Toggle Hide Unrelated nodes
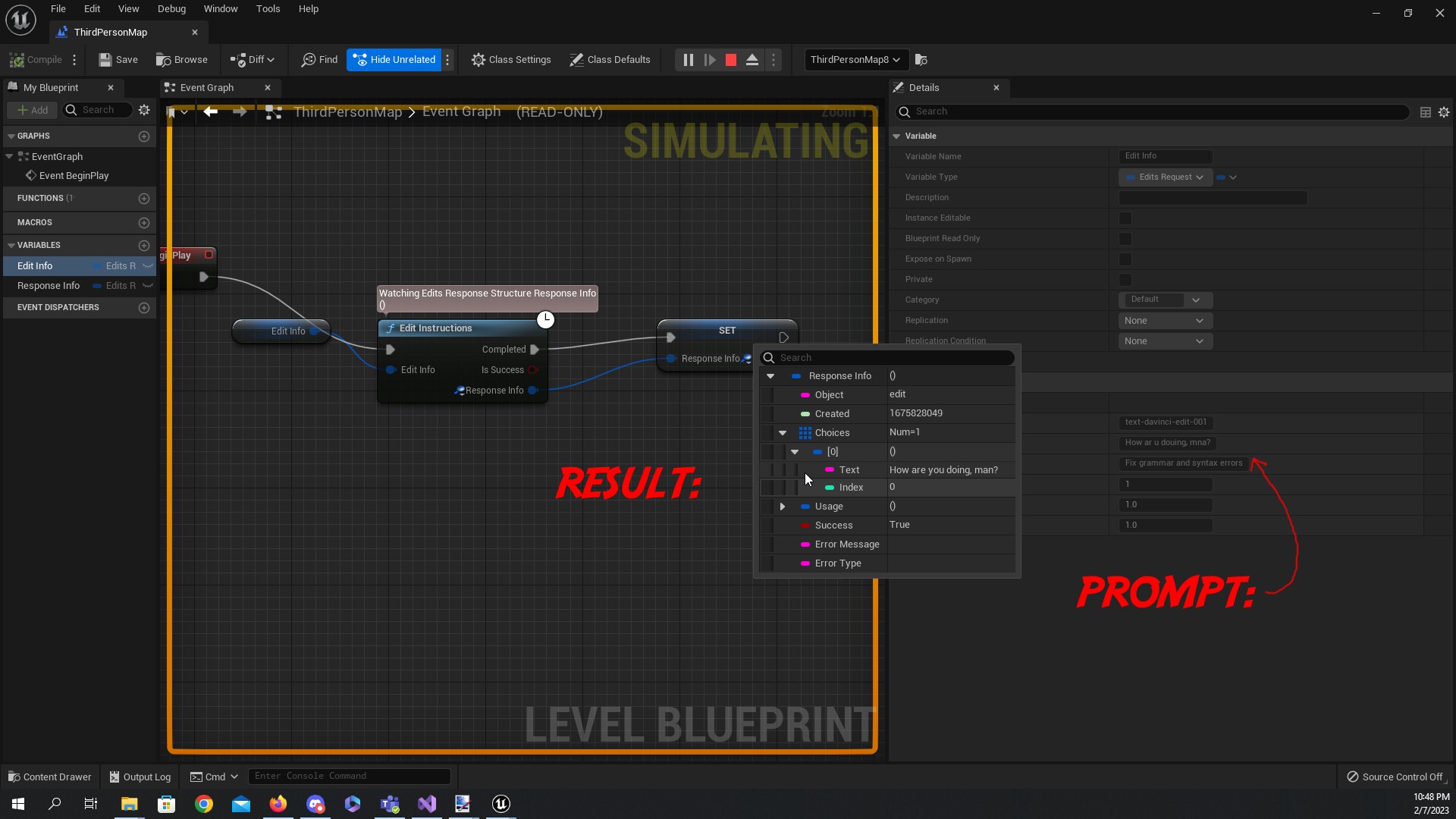 [x=394, y=60]
